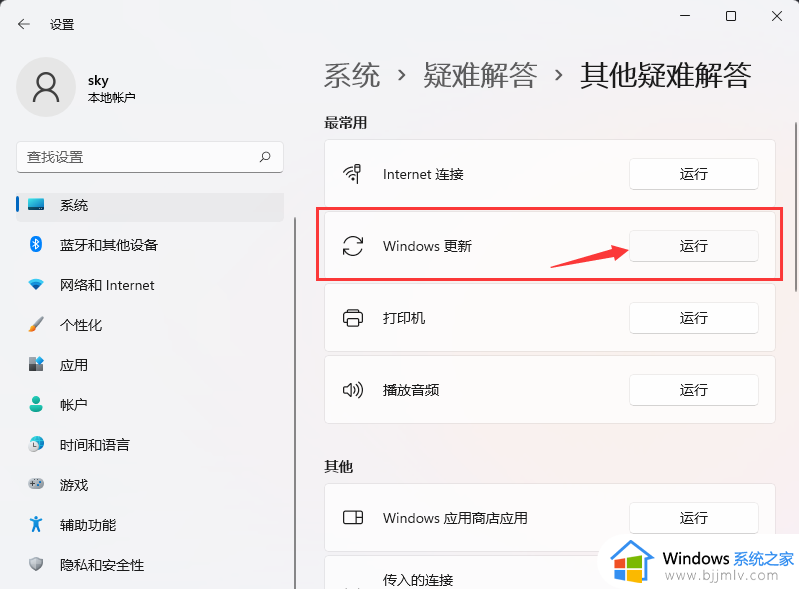Click the Privacy shield icon
This screenshot has width=799, height=589.
point(36,564)
